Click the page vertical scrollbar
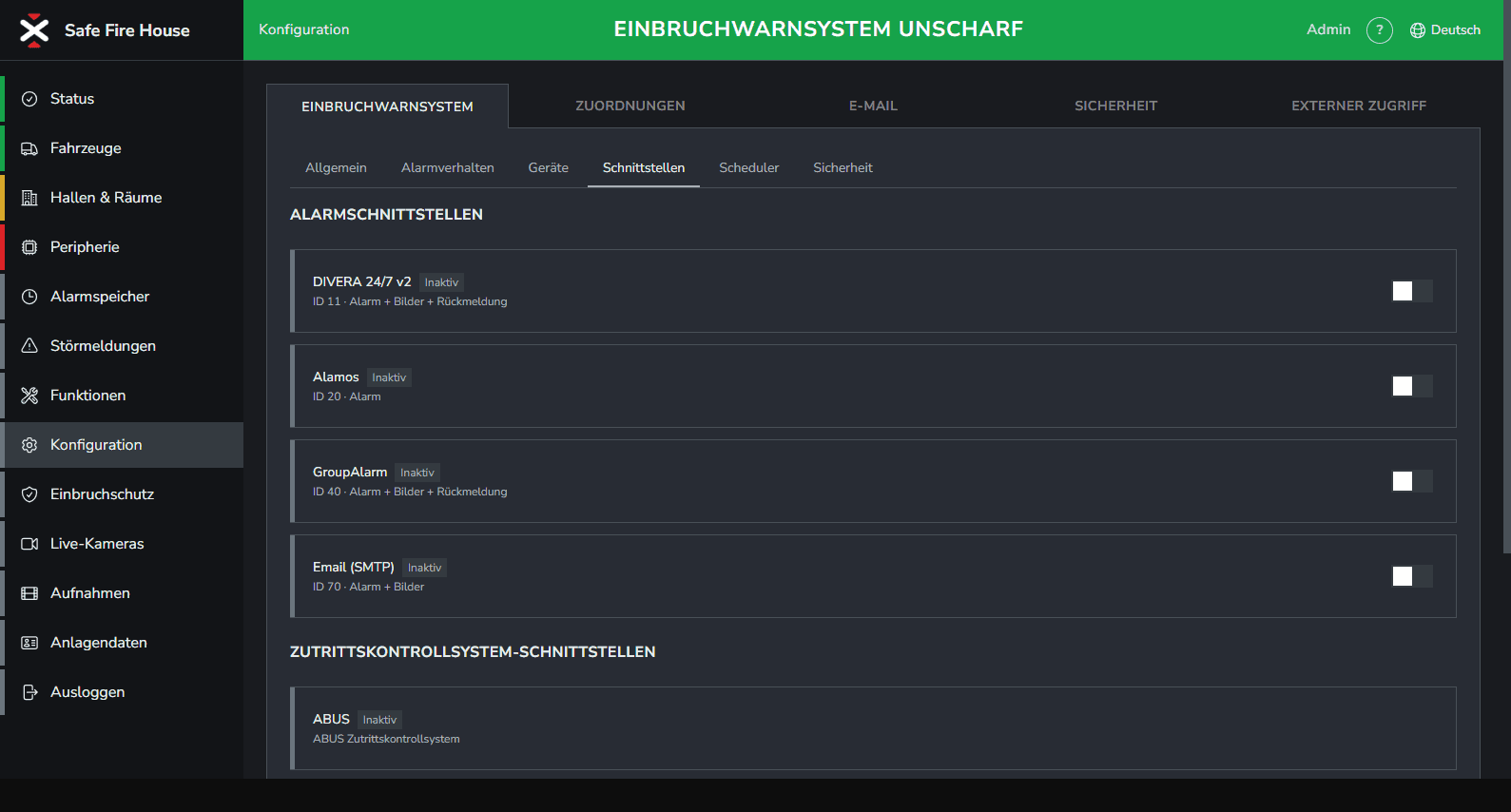This screenshot has height=812, width=1511. (x=1506, y=277)
